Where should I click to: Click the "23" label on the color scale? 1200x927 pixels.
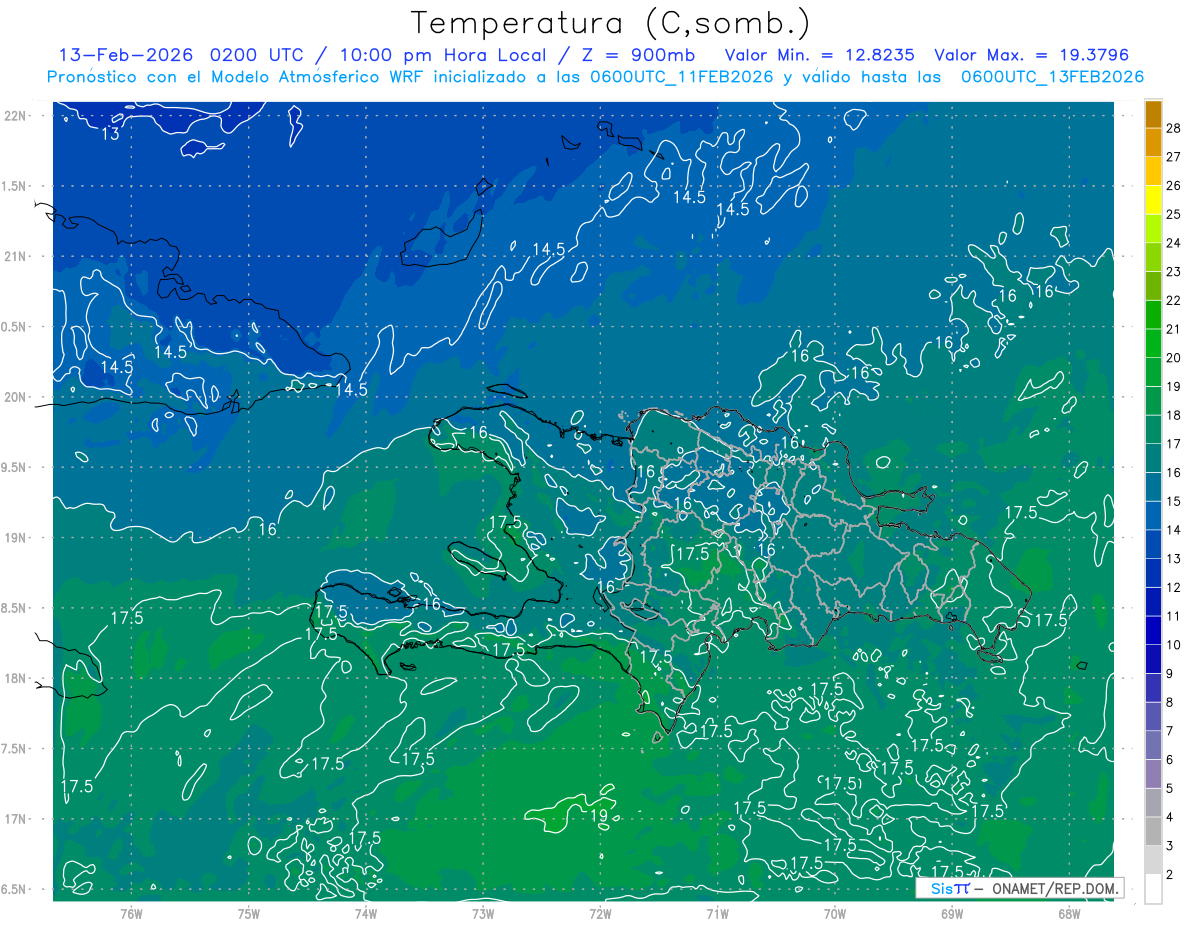pos(1174,272)
